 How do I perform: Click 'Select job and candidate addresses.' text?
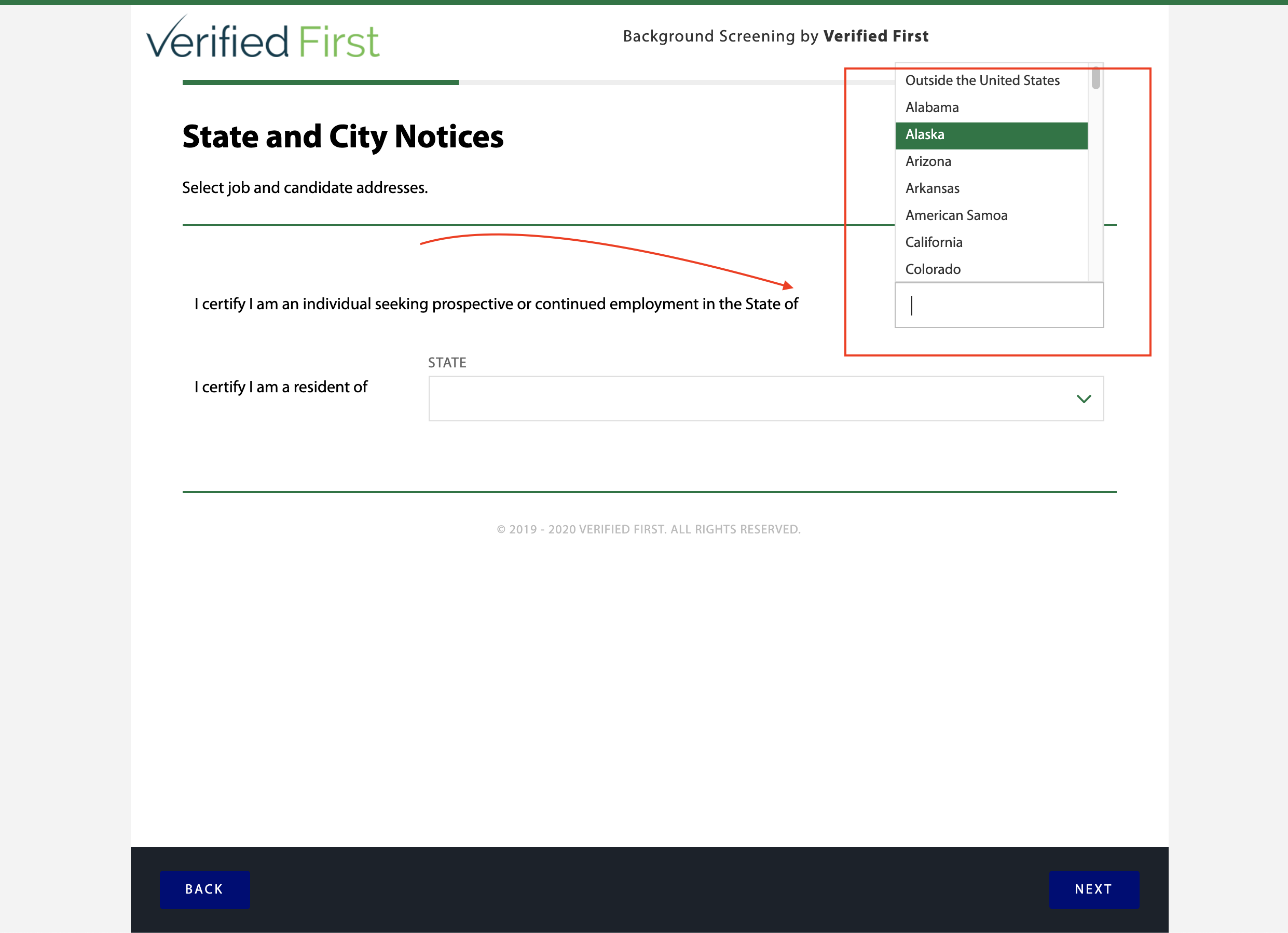305,187
